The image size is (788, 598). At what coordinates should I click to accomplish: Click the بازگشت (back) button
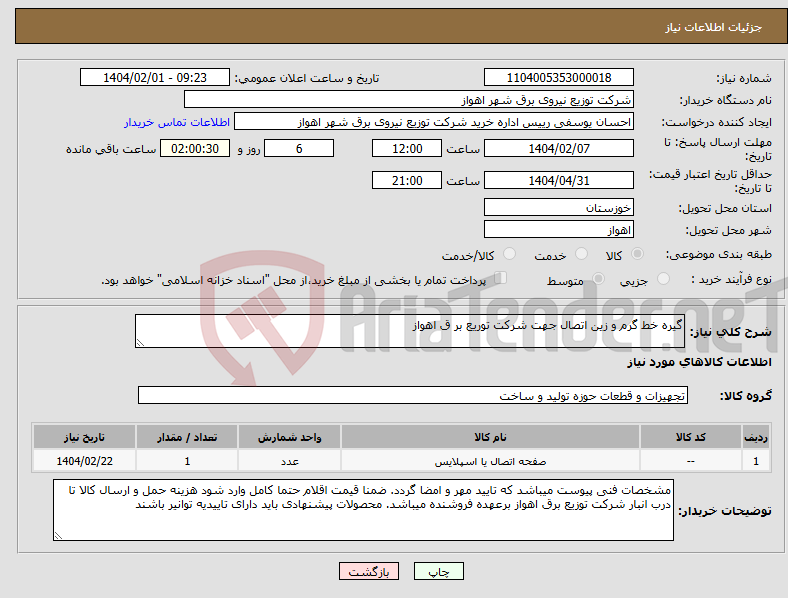click(369, 571)
